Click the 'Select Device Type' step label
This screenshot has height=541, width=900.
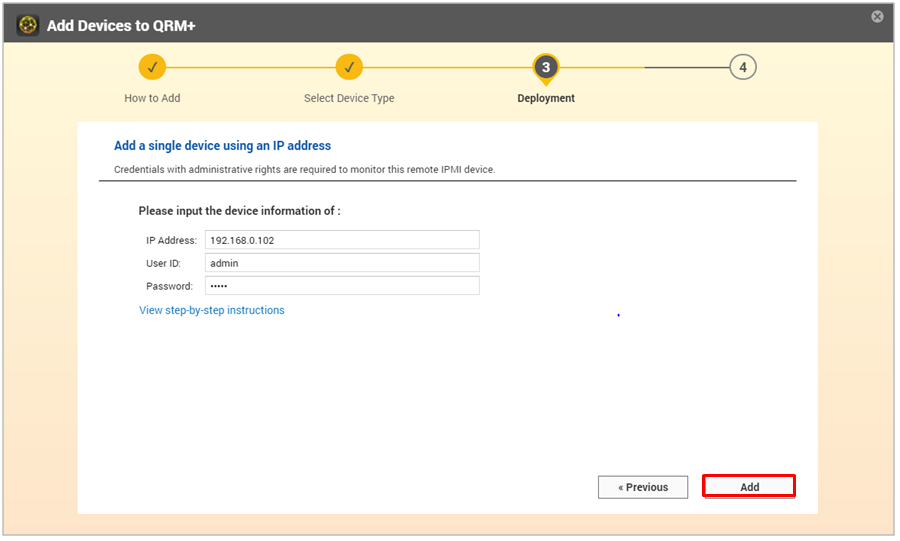349,98
